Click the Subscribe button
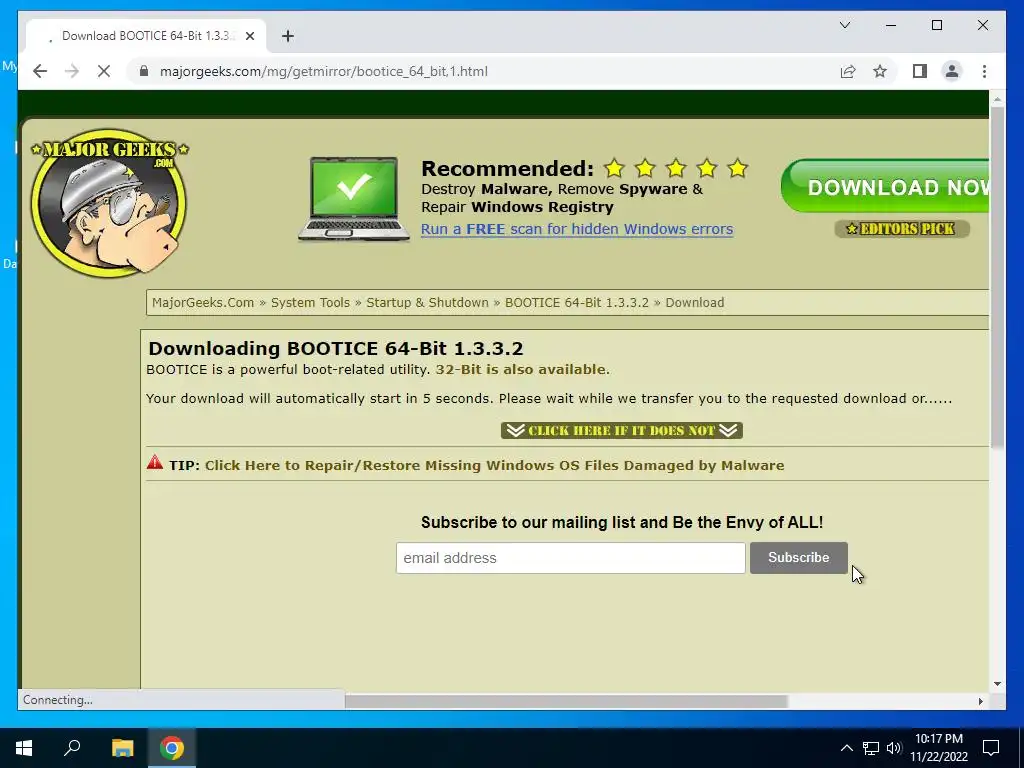The image size is (1024, 768). [799, 558]
